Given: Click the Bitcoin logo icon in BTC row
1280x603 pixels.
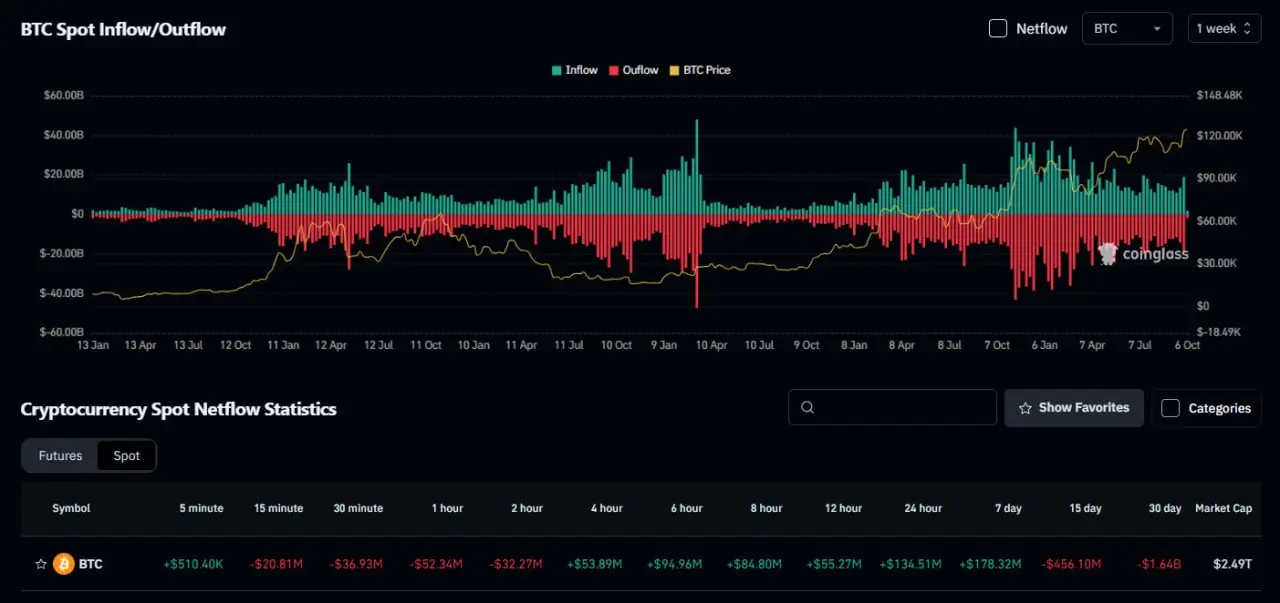Looking at the screenshot, I should [x=64, y=564].
